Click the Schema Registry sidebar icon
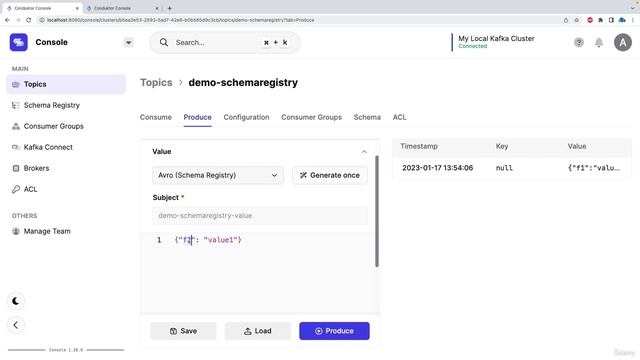This screenshot has height=360, width=640. [16, 105]
